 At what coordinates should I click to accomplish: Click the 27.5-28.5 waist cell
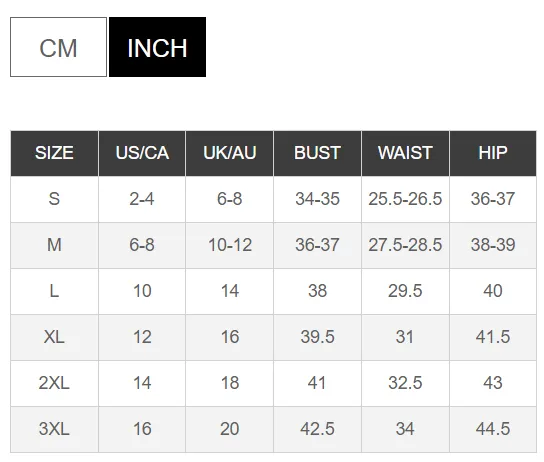405,245
